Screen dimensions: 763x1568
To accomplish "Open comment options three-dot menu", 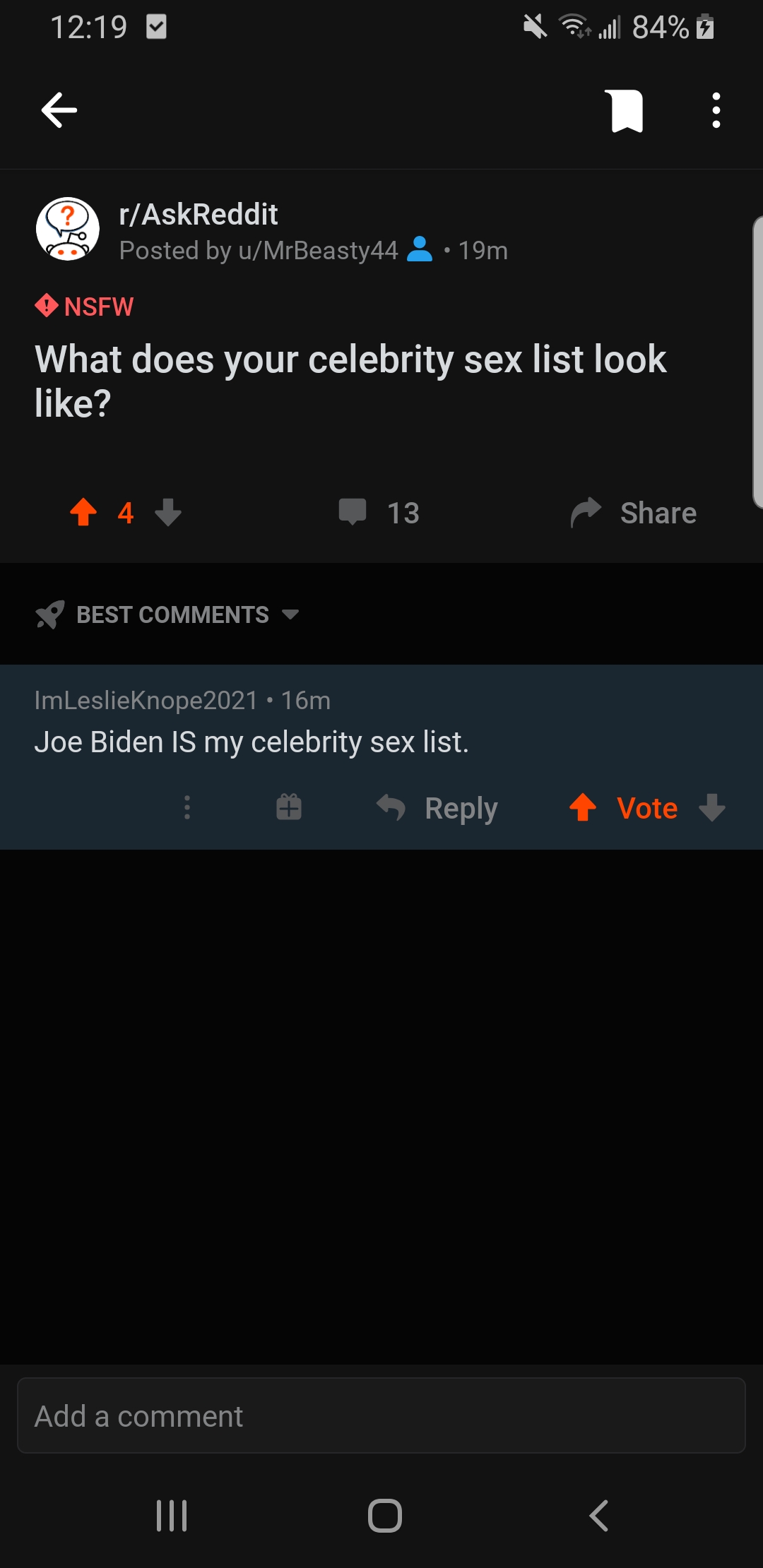I will 187,807.
